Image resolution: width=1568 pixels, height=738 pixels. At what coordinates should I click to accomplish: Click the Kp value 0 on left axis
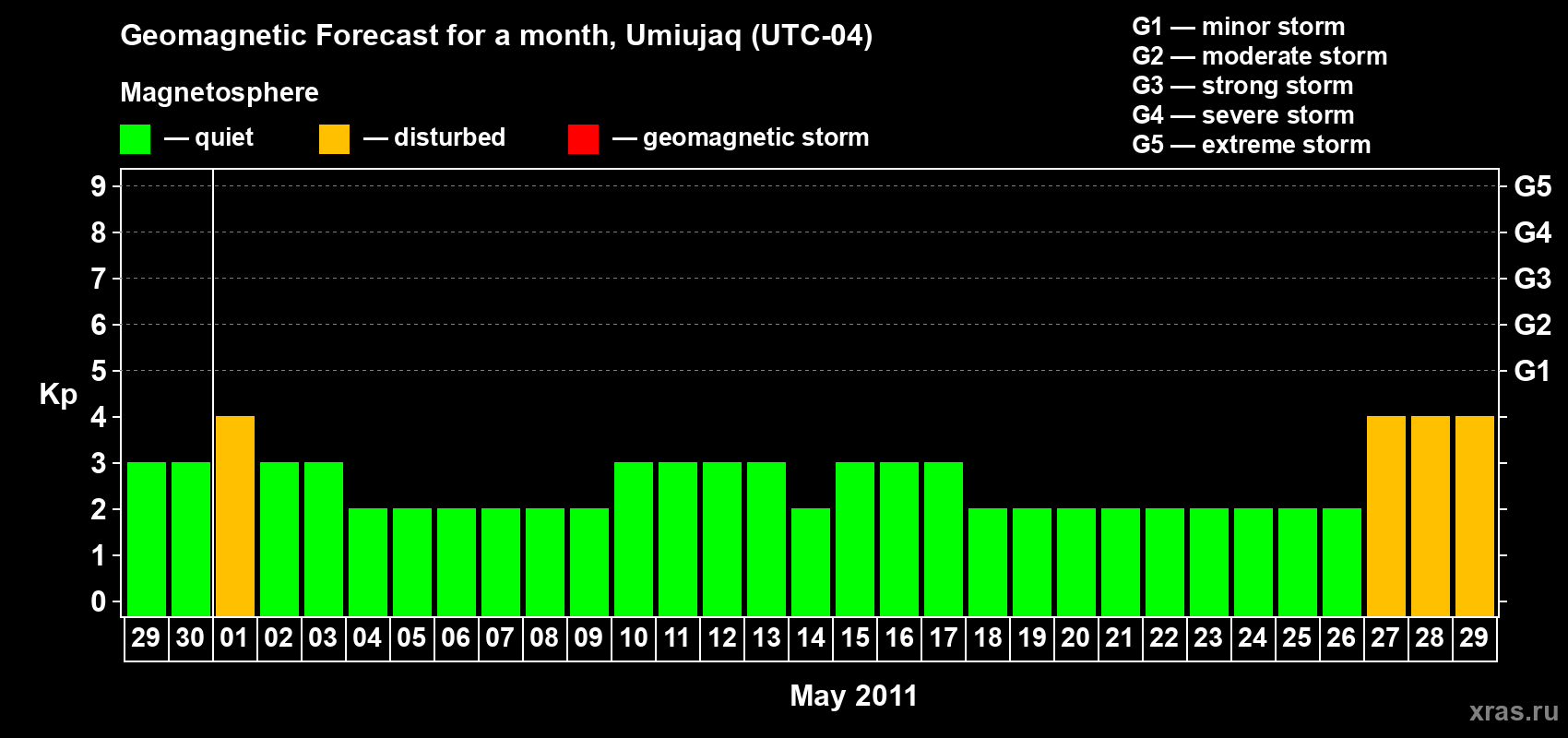[x=99, y=601]
